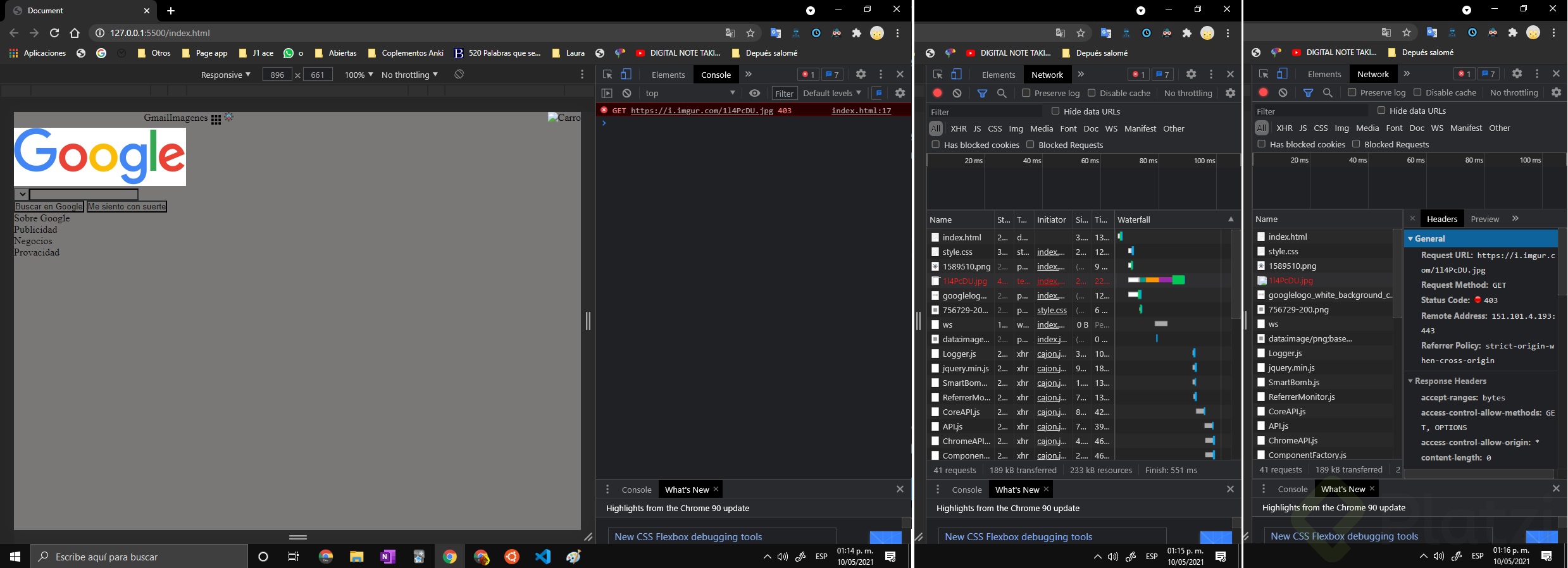
Task: Enable Preserve log in the right window
Action: click(x=1352, y=92)
